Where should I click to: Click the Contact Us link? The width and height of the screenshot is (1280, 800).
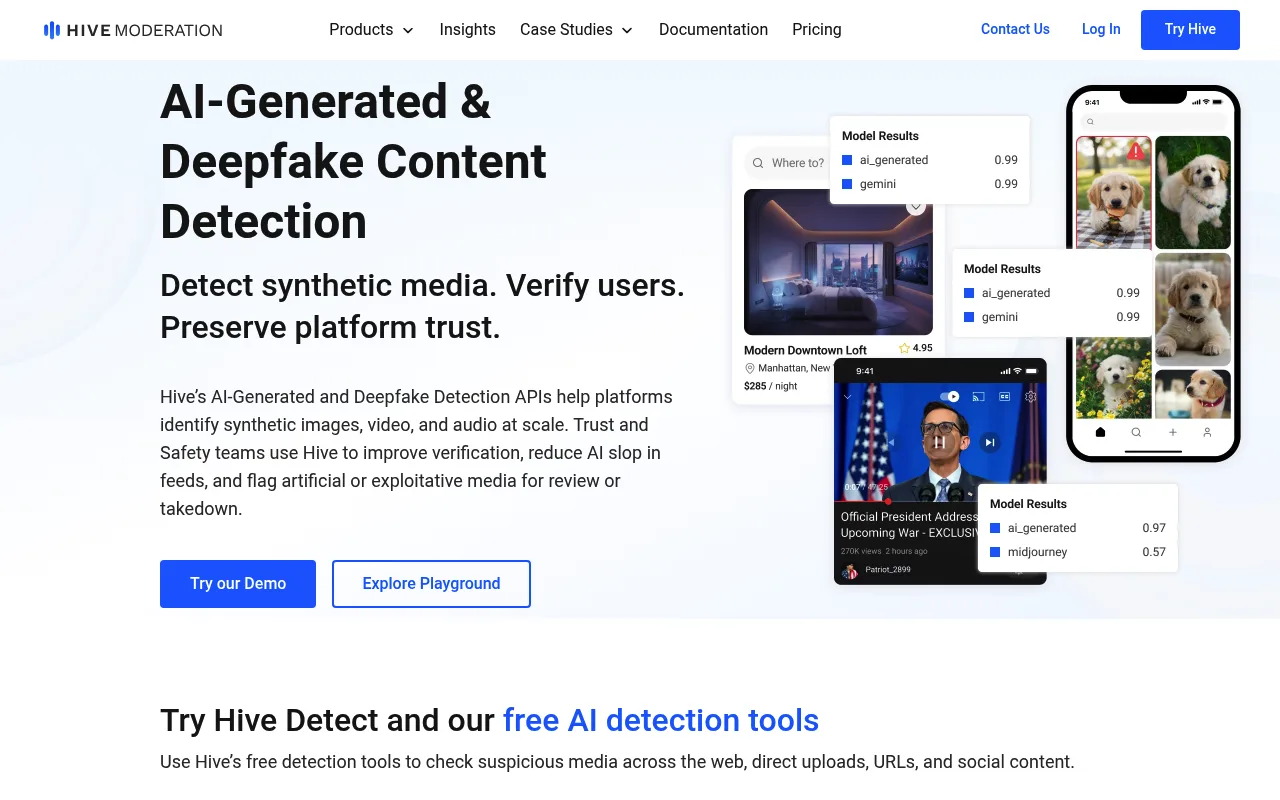coord(1015,29)
